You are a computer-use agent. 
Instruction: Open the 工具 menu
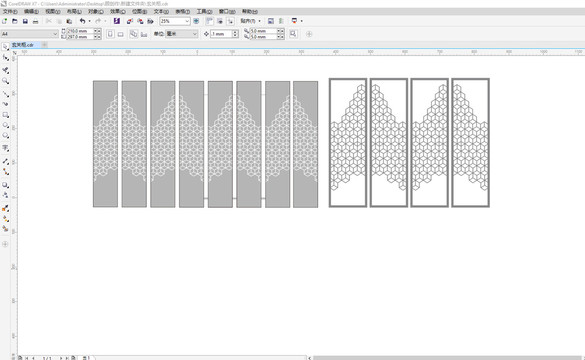coord(204,12)
